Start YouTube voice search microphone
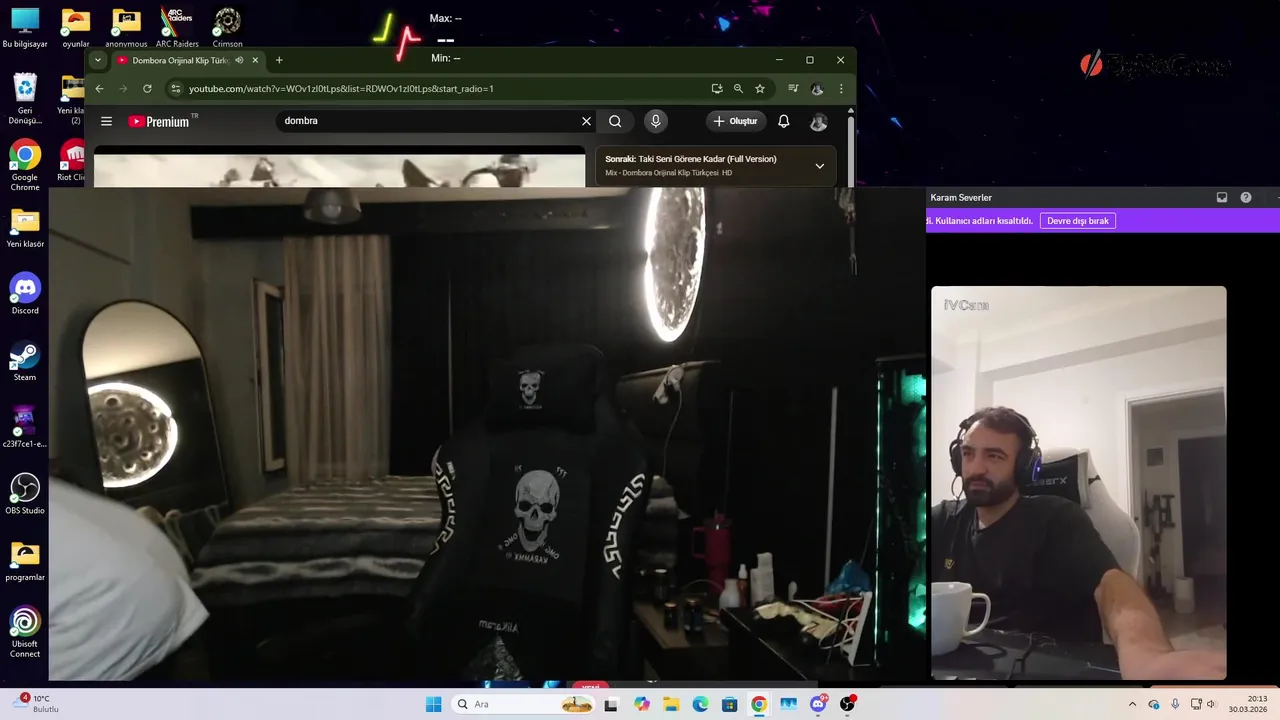 pyautogui.click(x=655, y=121)
